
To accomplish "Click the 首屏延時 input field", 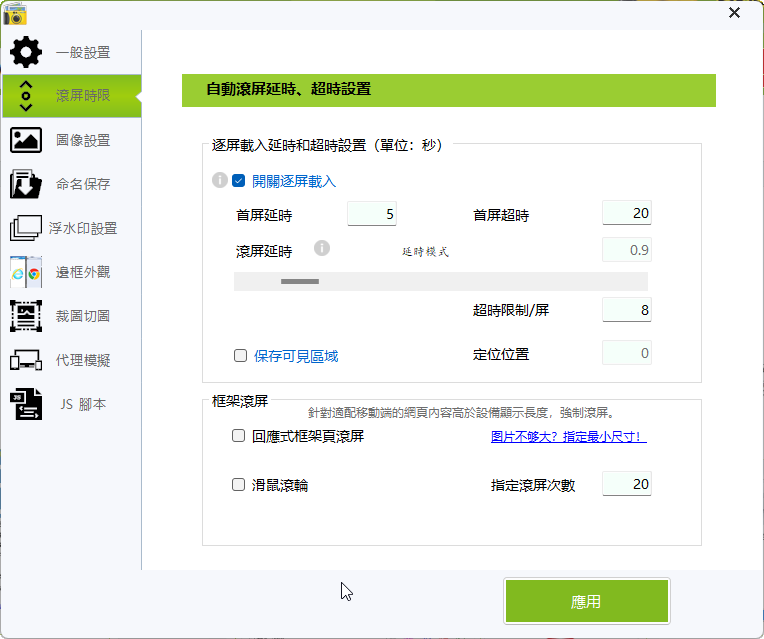I will click(x=372, y=214).
